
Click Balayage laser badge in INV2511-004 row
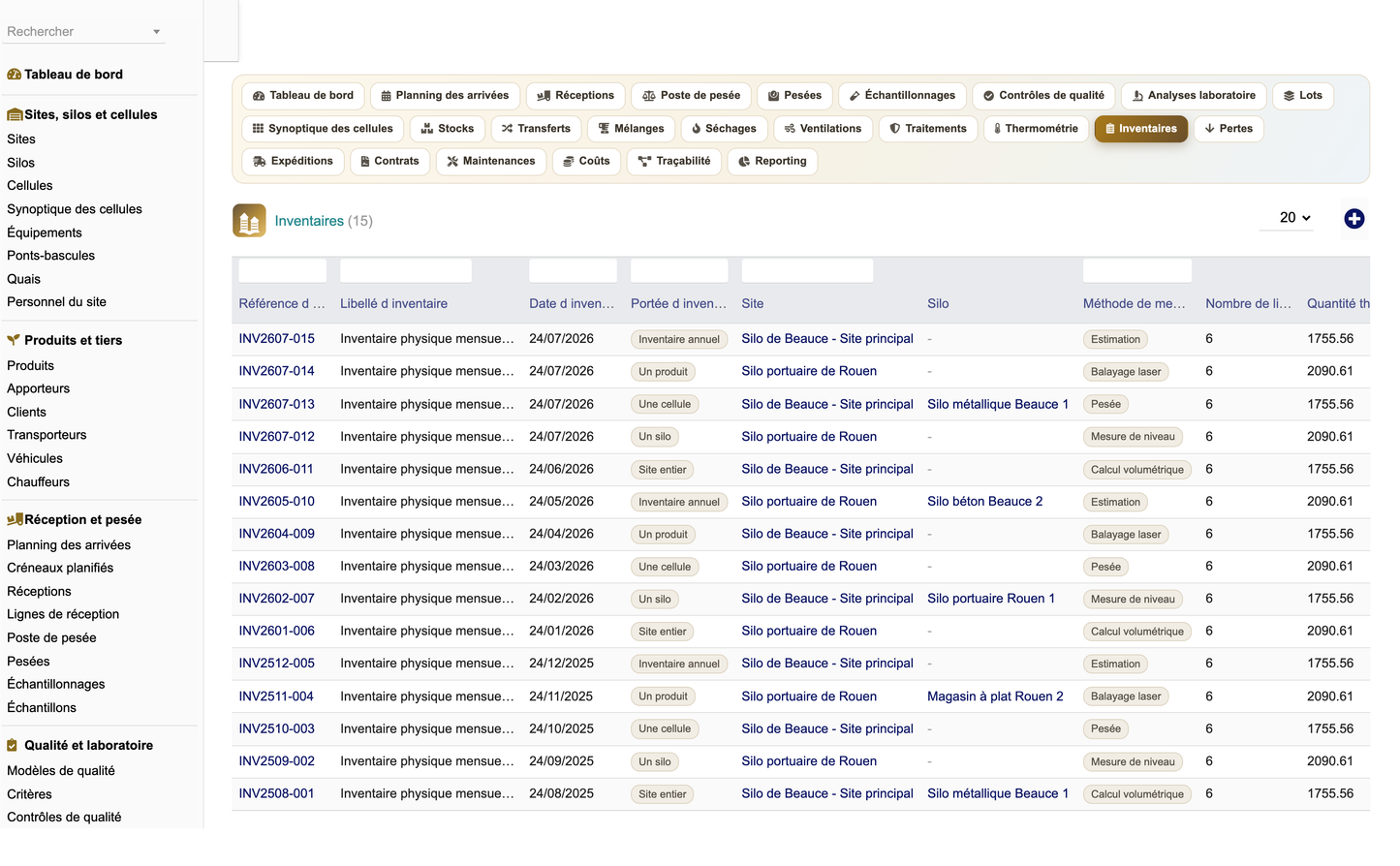pyautogui.click(x=1126, y=696)
